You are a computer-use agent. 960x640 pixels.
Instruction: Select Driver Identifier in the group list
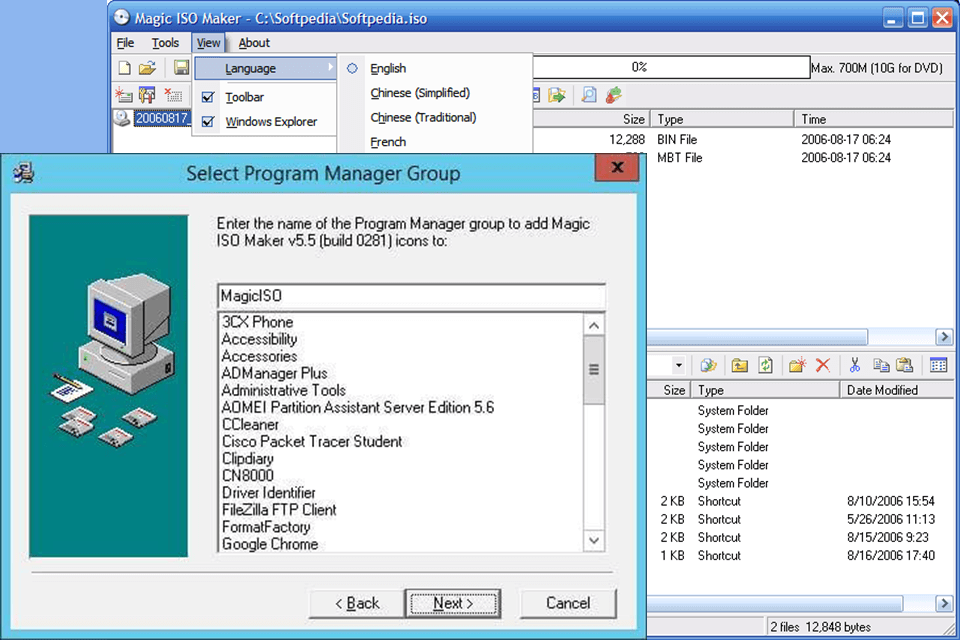[x=269, y=493]
